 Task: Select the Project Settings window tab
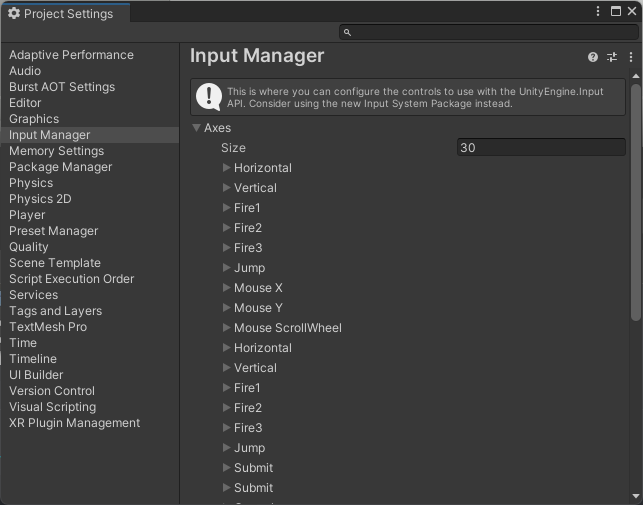click(60, 14)
